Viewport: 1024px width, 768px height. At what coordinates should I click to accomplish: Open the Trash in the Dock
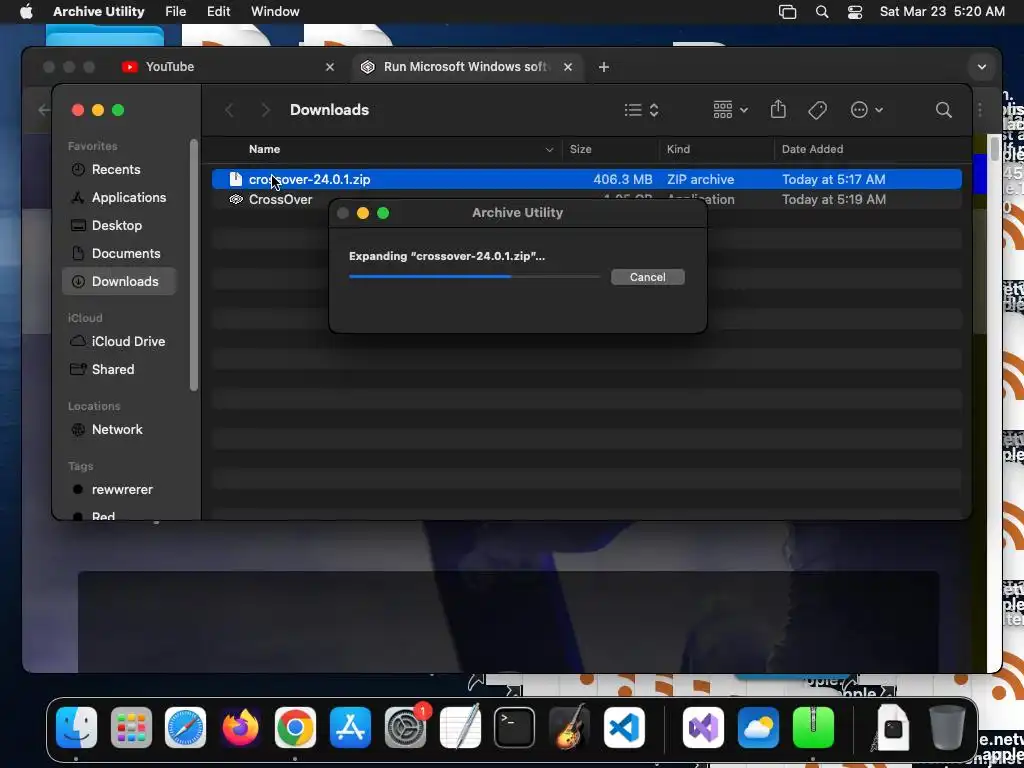point(947,728)
